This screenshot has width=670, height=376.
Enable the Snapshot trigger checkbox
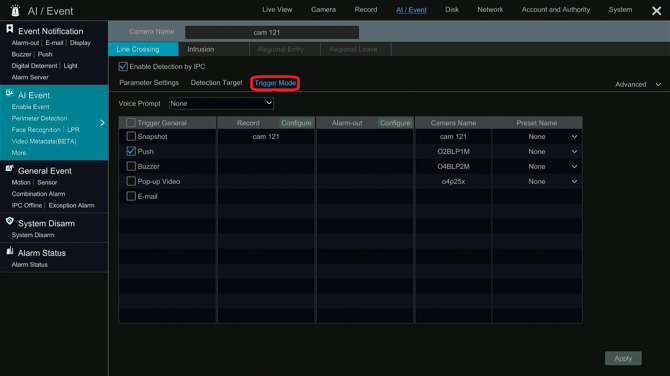pos(131,136)
